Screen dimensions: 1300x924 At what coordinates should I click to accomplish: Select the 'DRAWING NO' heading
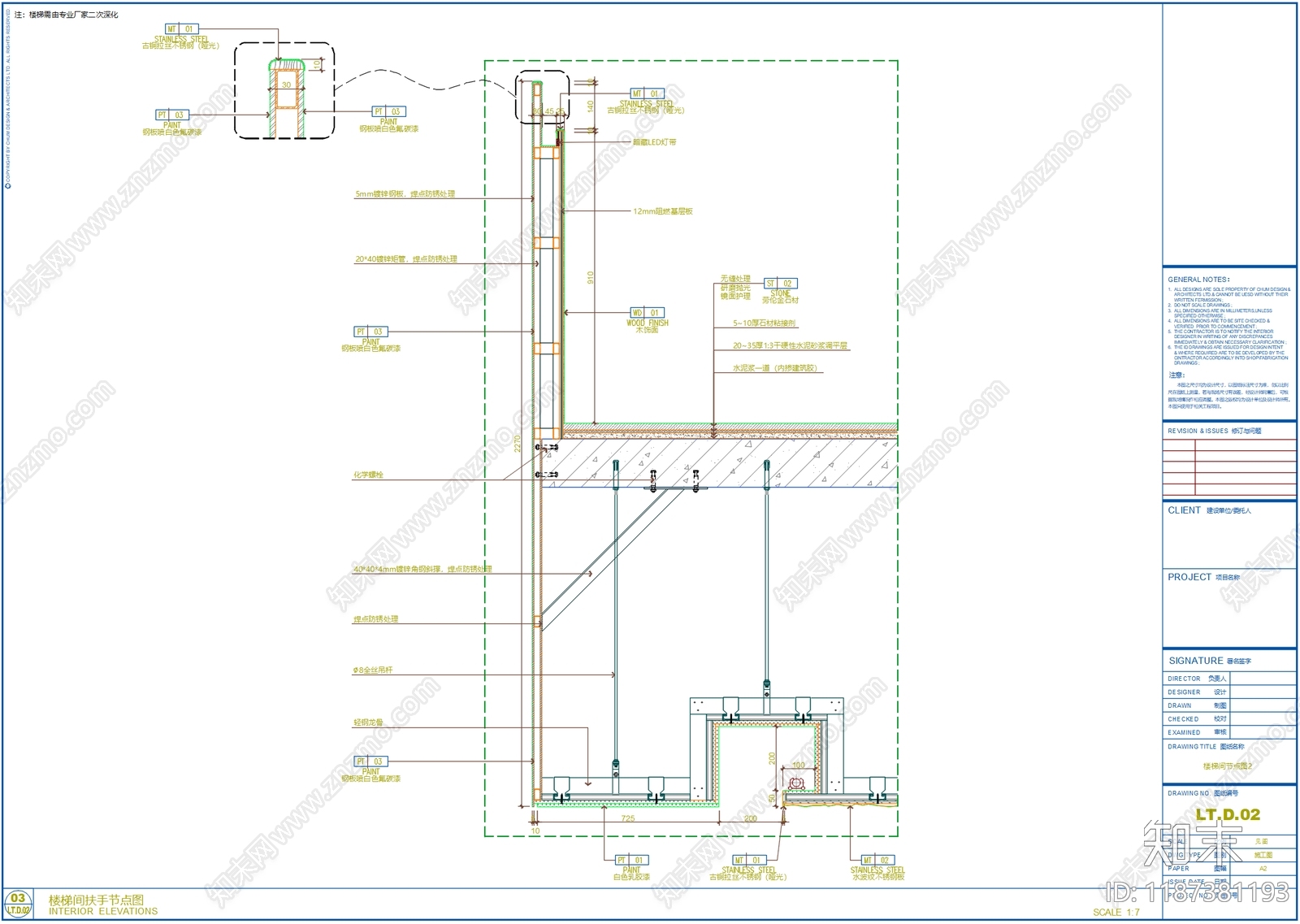(1188, 793)
